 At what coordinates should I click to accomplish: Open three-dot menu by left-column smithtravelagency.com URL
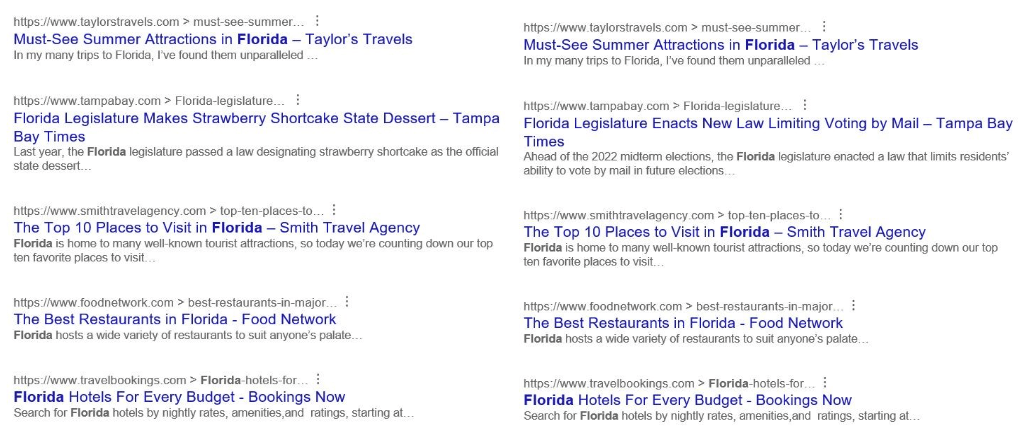click(334, 210)
